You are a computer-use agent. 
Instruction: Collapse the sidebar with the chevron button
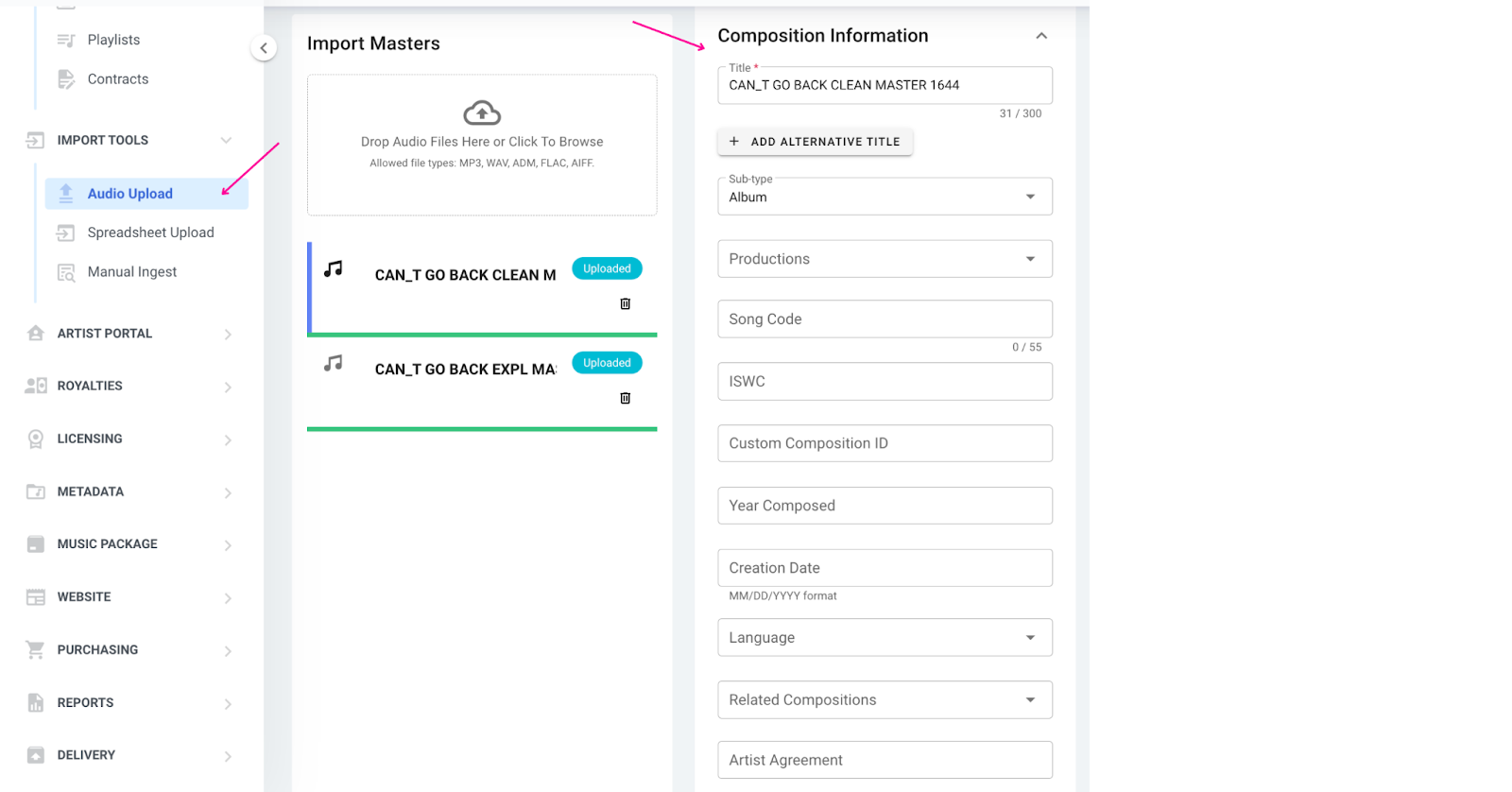pyautogui.click(x=264, y=48)
